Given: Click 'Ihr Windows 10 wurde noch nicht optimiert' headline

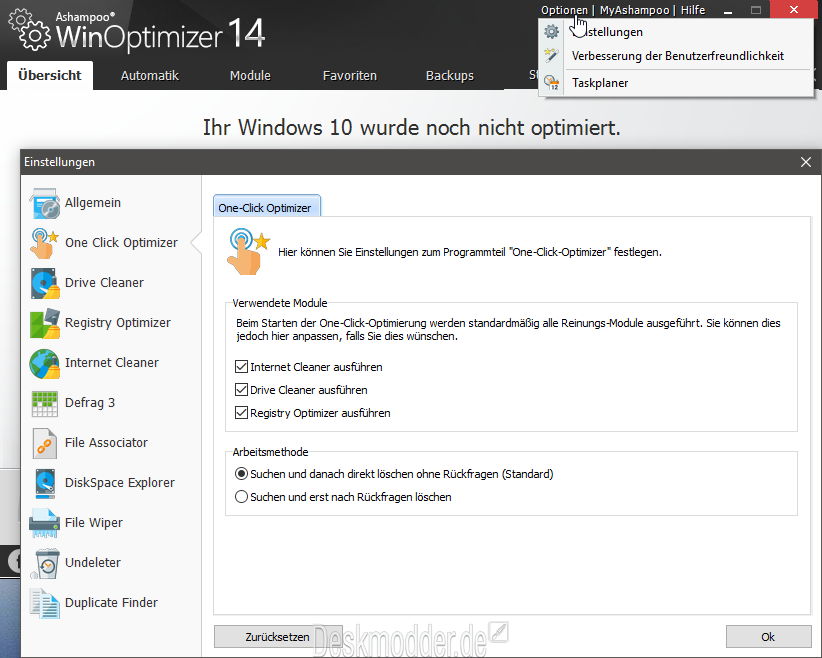Looking at the screenshot, I should pyautogui.click(x=412, y=127).
